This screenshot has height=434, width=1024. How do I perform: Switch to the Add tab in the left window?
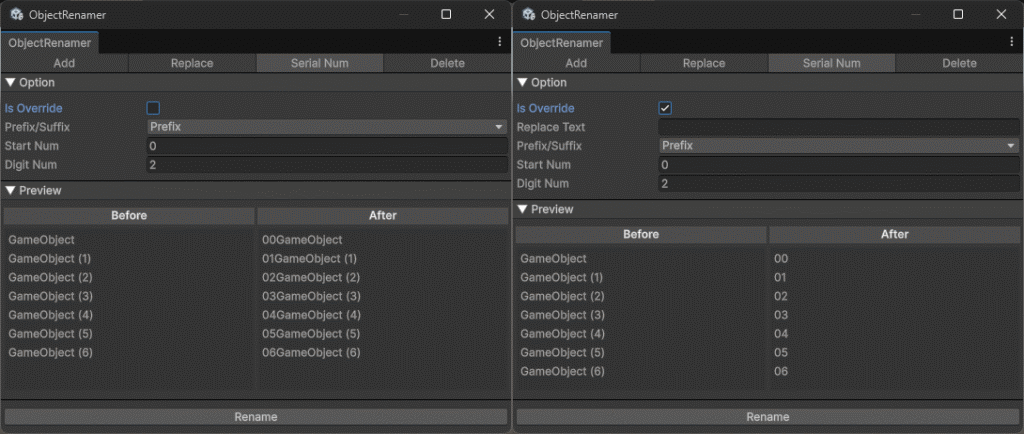64,63
